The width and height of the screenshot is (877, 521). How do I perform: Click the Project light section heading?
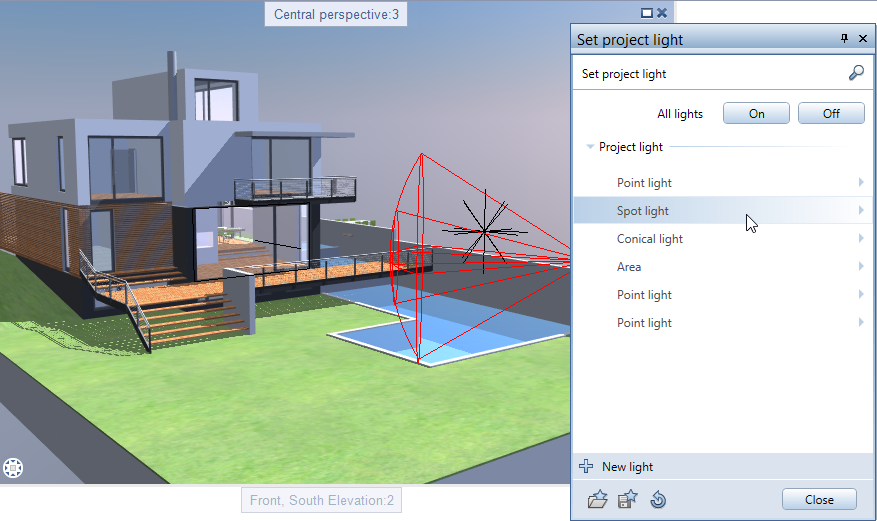click(631, 147)
